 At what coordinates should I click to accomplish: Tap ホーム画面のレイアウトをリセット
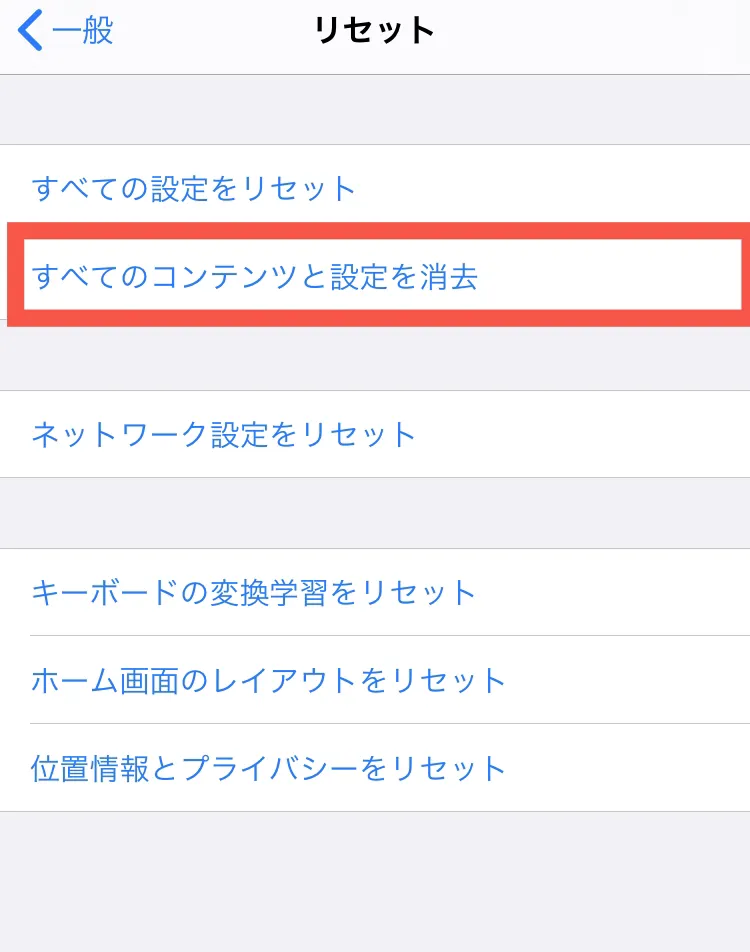pos(269,680)
